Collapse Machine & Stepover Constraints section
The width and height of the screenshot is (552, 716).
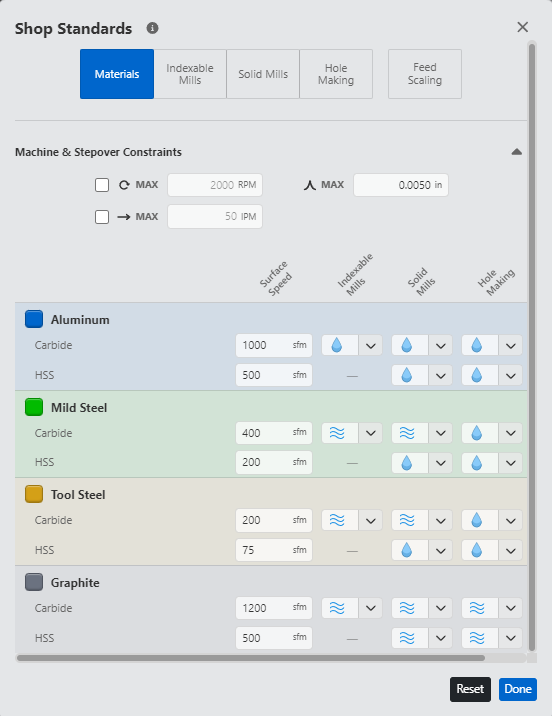(x=516, y=152)
